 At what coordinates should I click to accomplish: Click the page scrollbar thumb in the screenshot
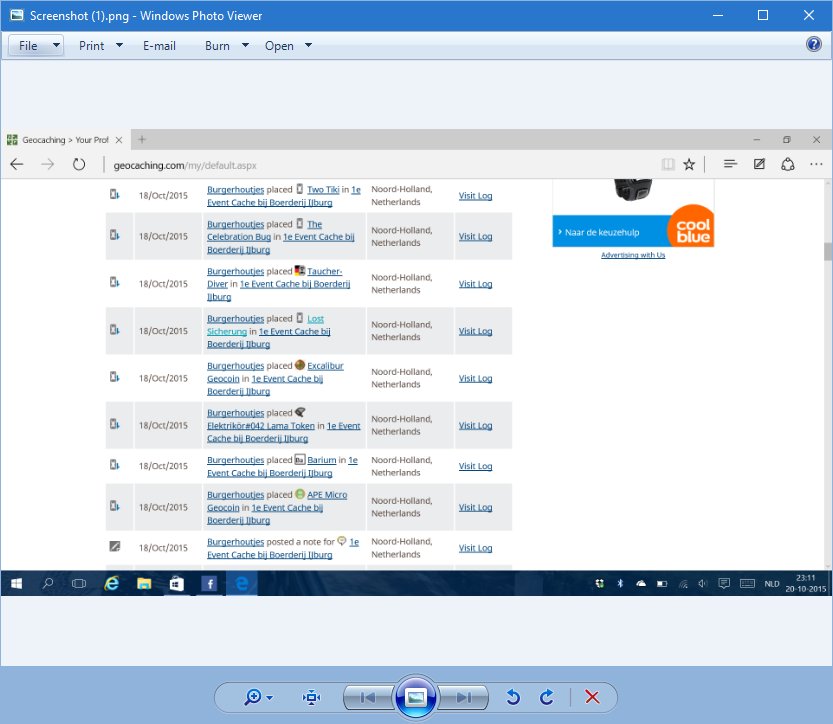(828, 251)
